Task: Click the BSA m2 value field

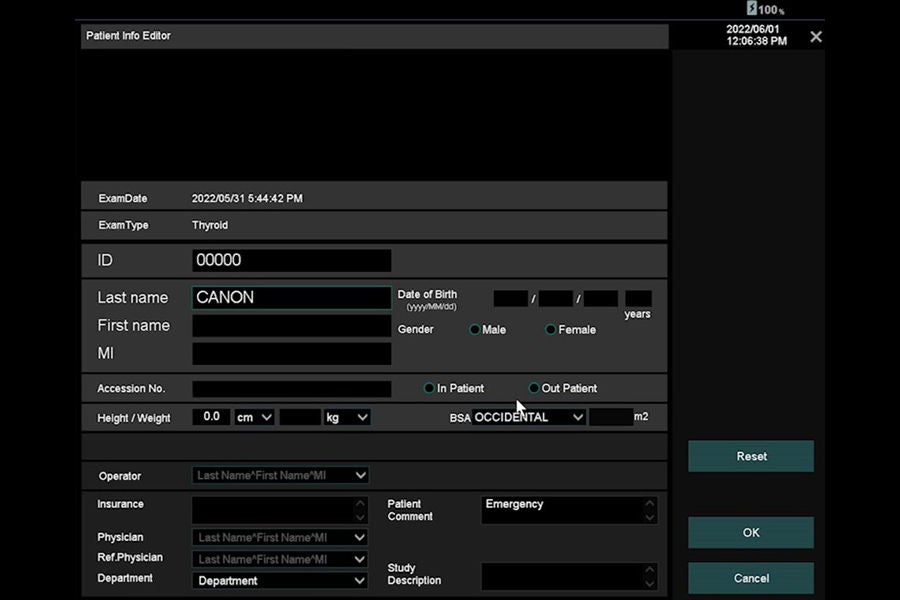Action: [x=611, y=417]
